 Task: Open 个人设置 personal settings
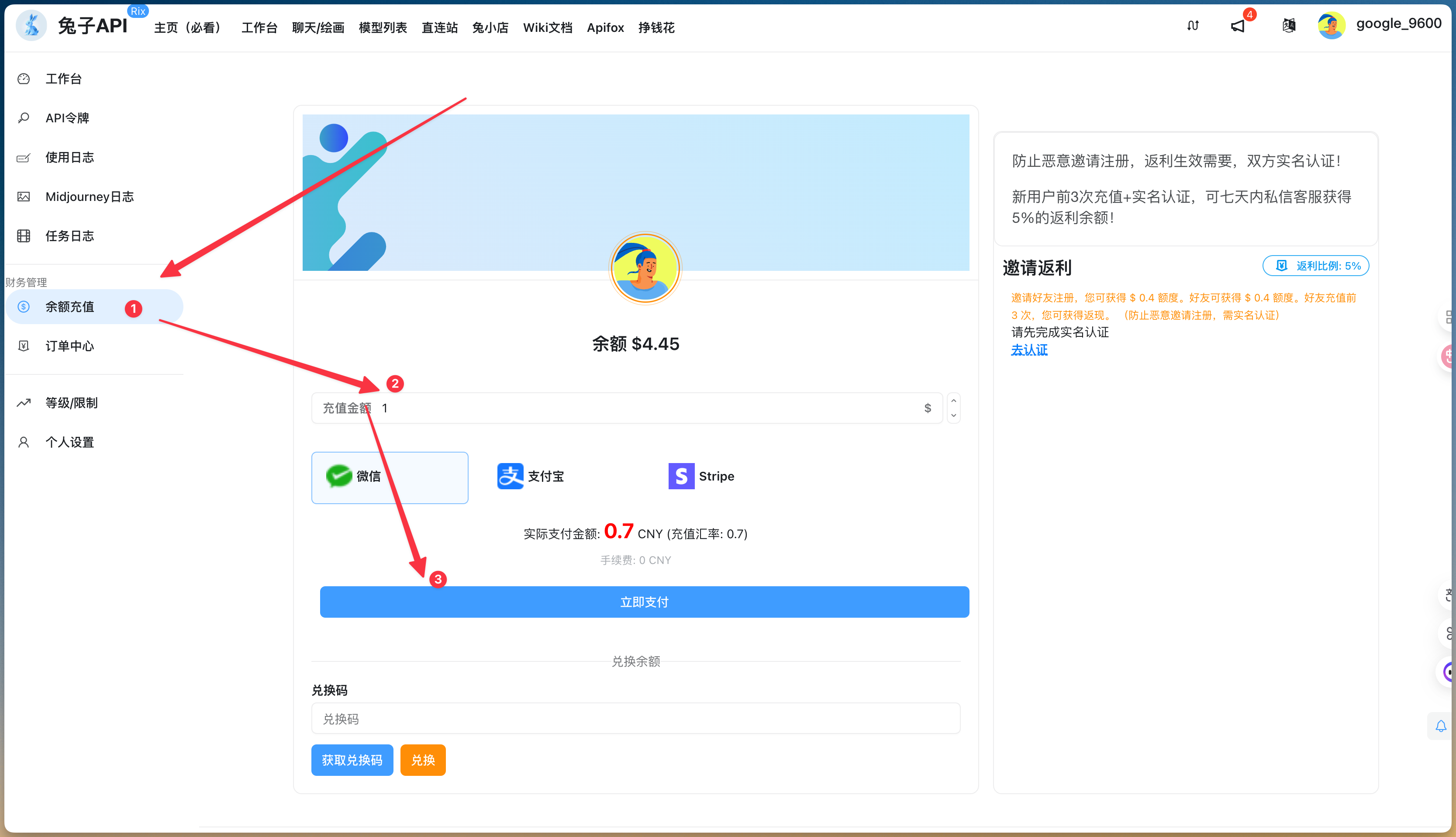tap(69, 442)
